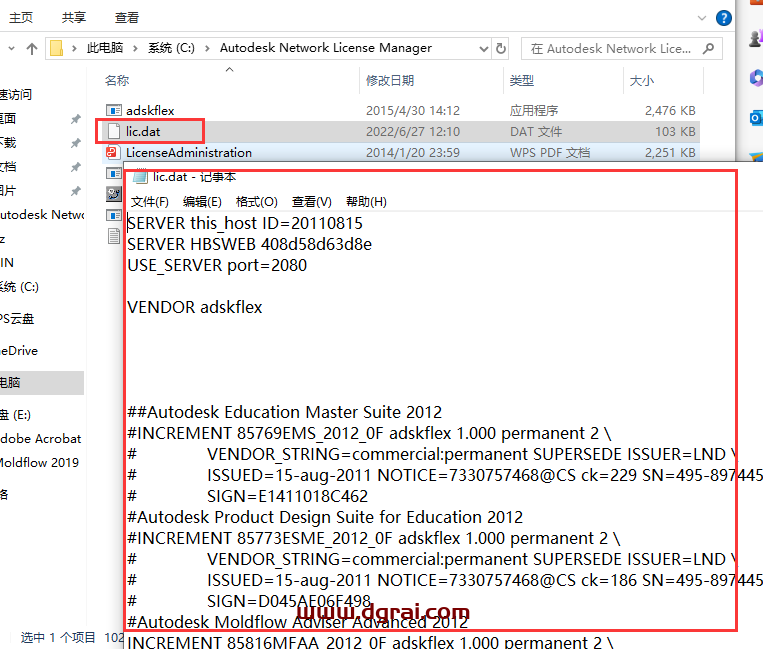Click the Outlook icon at right edge
The height and width of the screenshot is (649, 763).
(x=756, y=117)
